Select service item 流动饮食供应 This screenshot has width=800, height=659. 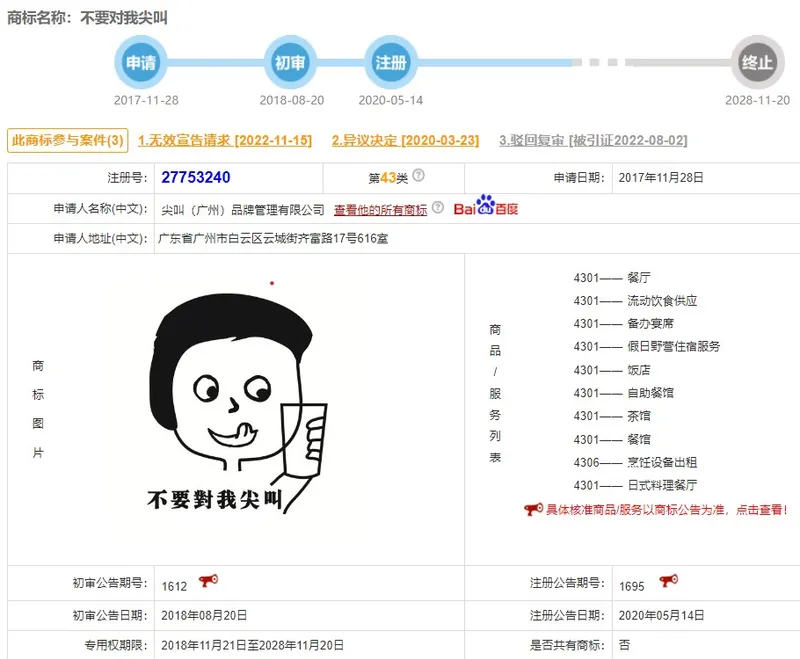click(662, 301)
